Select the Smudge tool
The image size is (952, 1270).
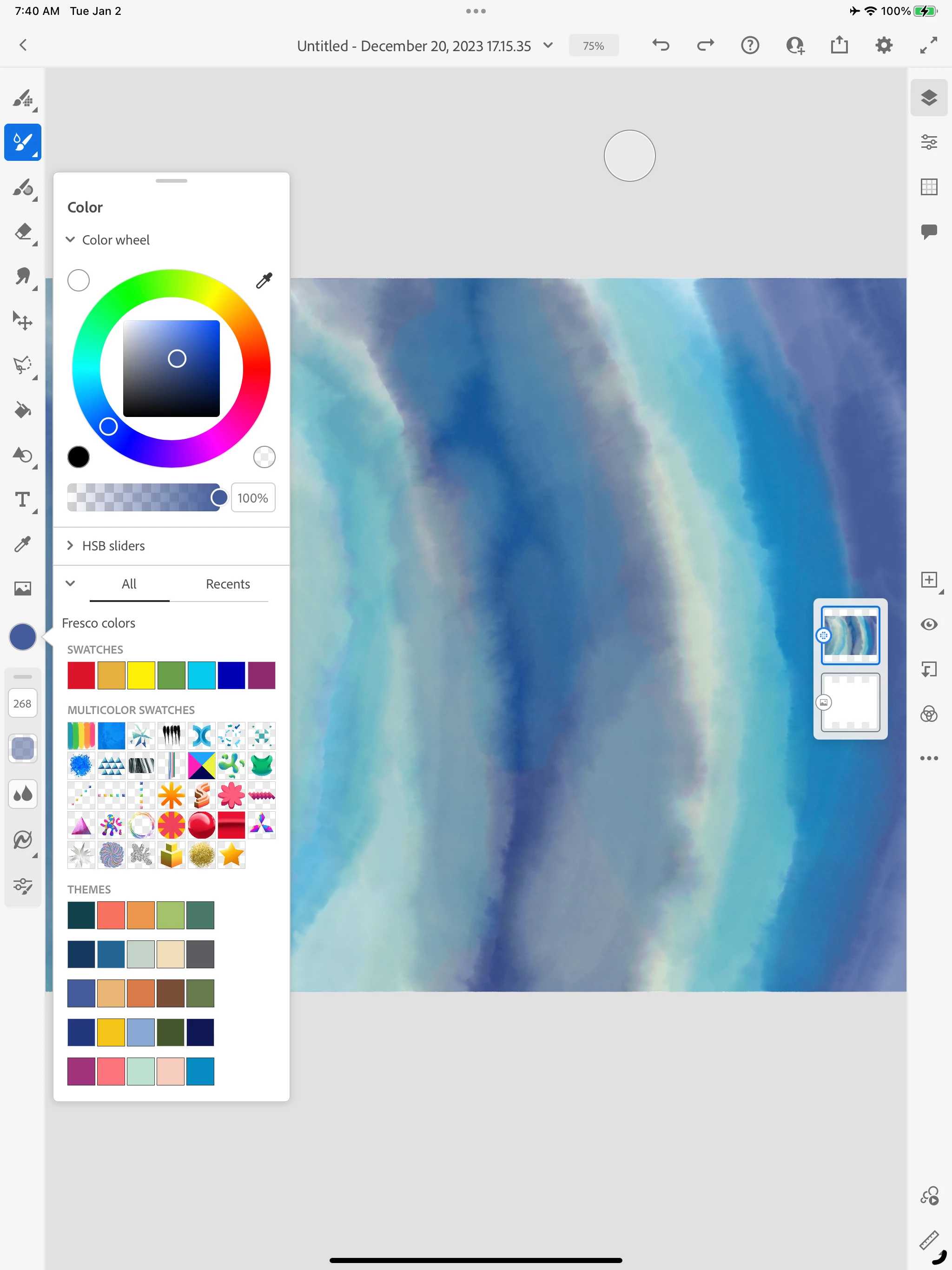(22, 277)
